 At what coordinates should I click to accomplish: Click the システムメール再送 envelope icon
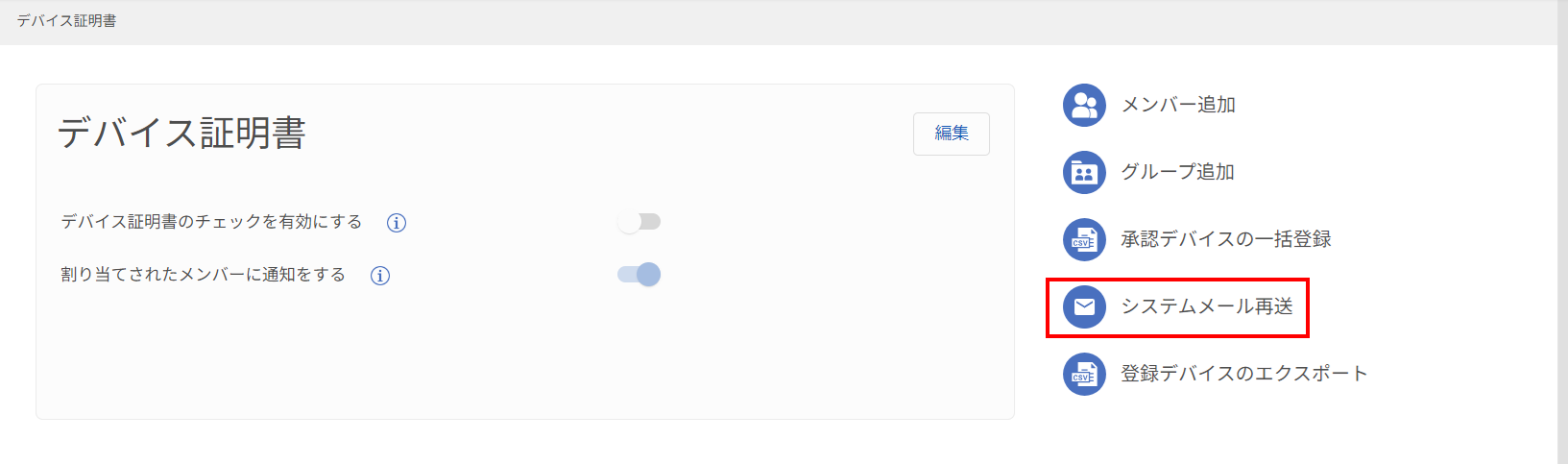coord(1084,306)
